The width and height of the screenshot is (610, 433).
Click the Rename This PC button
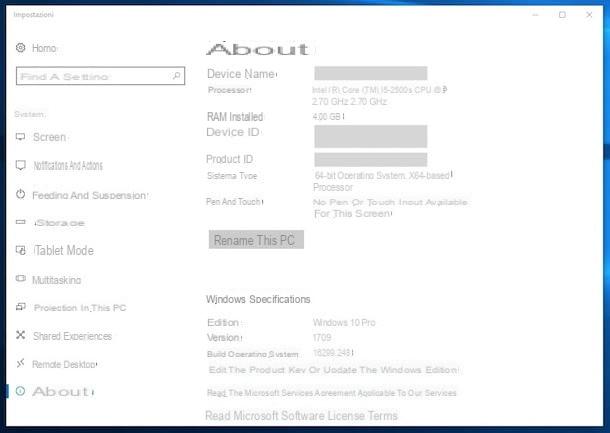256,240
